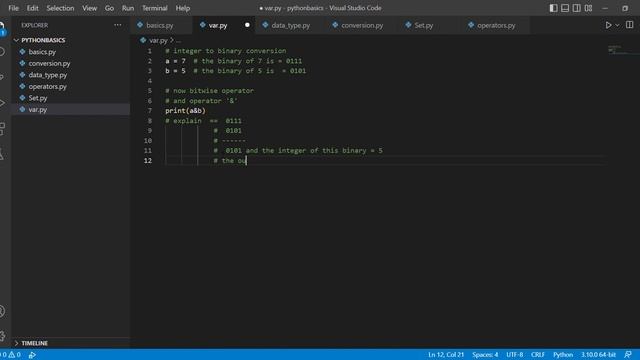This screenshot has height=360, width=640.
Task: Switch to the data_type.py tab
Action: (x=291, y=25)
